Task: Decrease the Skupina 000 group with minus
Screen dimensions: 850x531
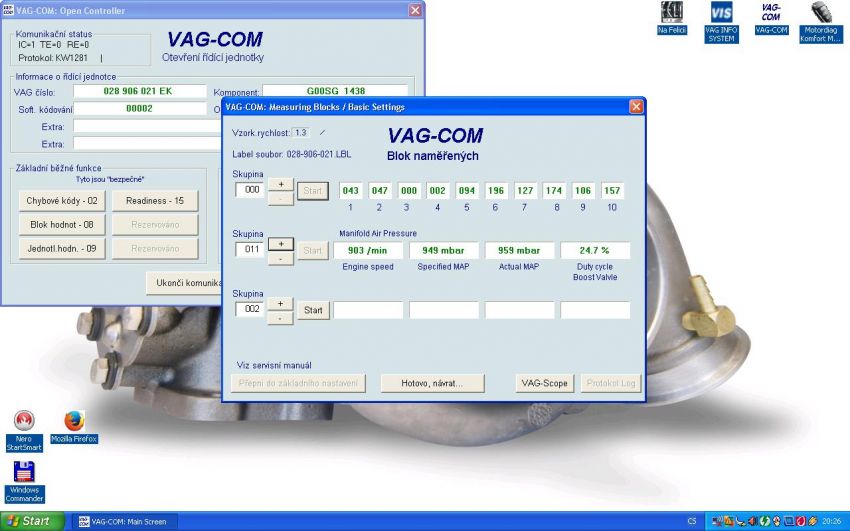Action: point(281,198)
